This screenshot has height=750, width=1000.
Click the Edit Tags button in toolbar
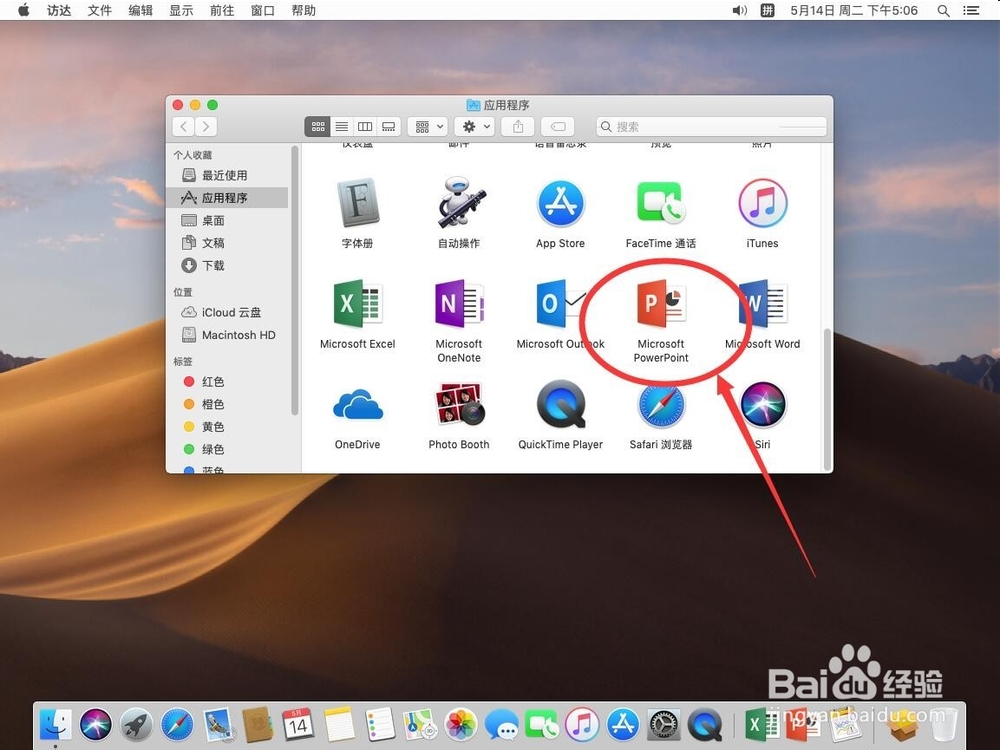(x=557, y=126)
